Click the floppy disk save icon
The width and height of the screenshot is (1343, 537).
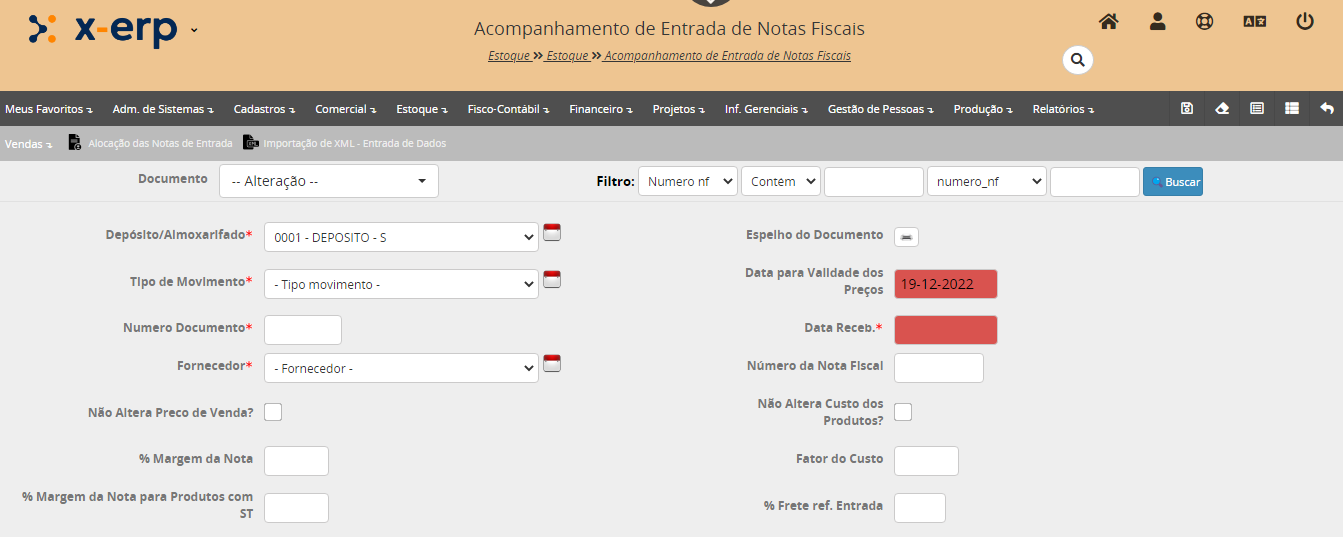[x=1187, y=109]
